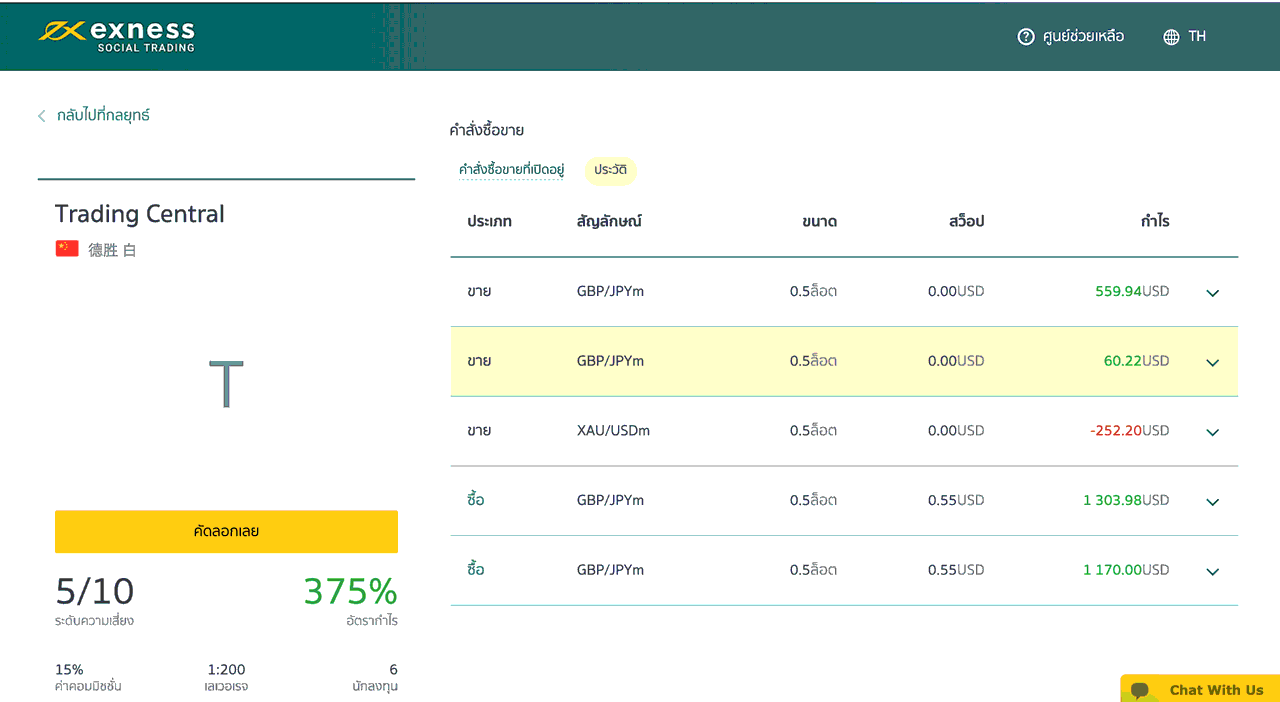
Task: Expand the 1 170.00 USD order row
Action: (1213, 572)
